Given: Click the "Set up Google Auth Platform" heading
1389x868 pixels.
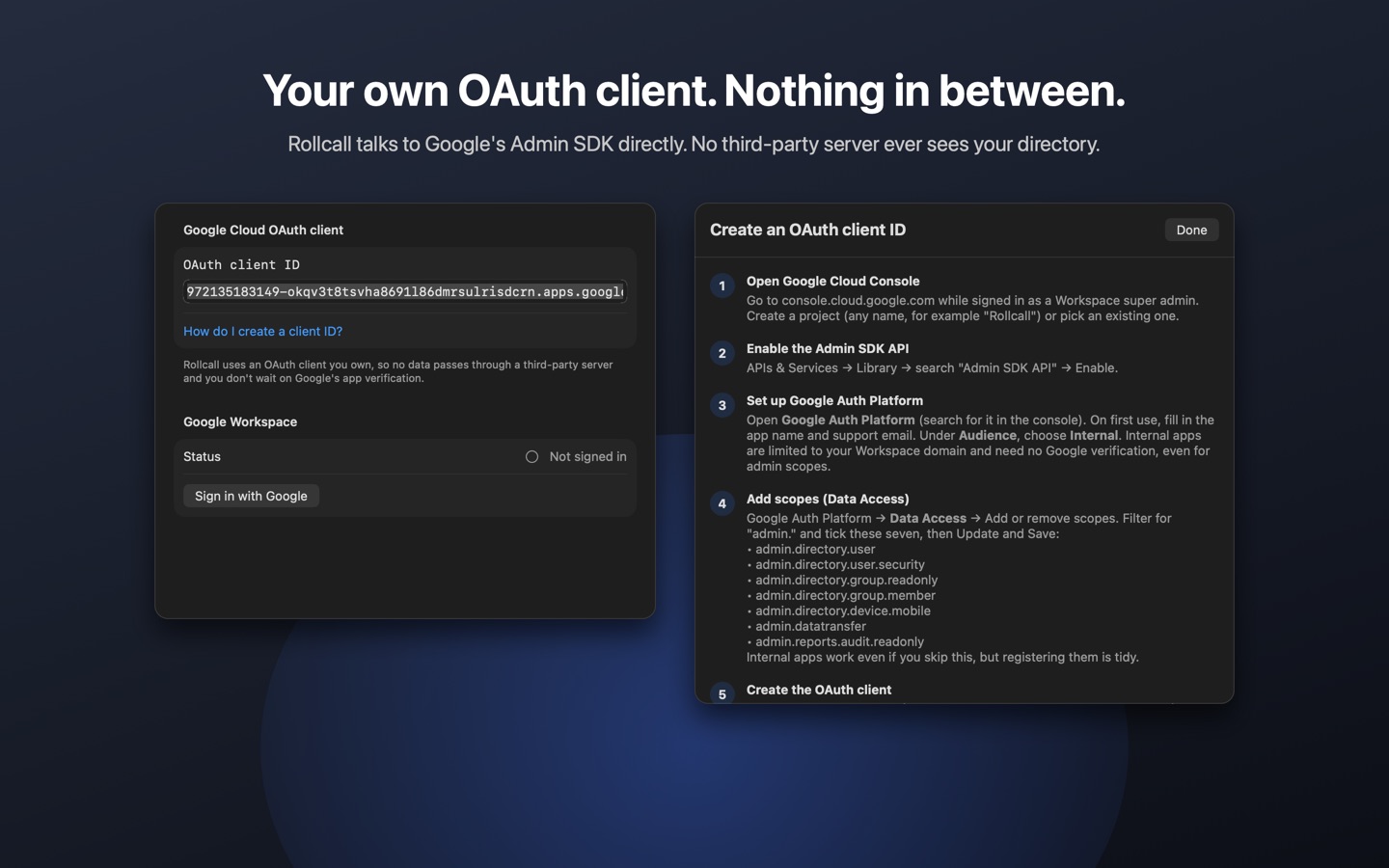Looking at the screenshot, I should point(834,400).
